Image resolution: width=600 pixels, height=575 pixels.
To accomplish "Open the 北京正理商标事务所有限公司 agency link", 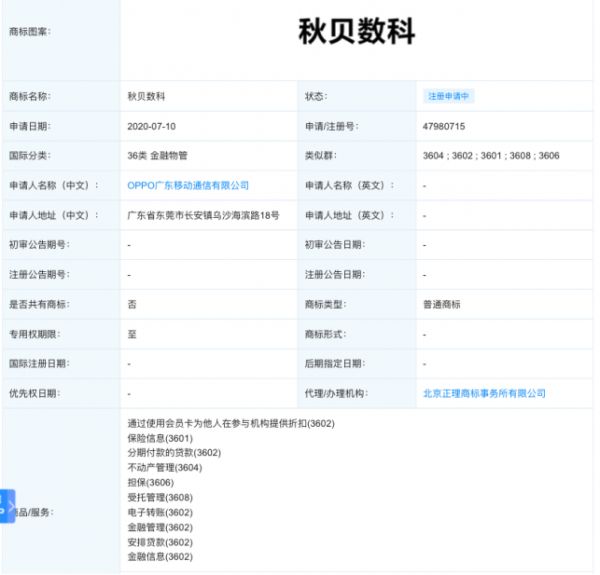I will point(484,394).
